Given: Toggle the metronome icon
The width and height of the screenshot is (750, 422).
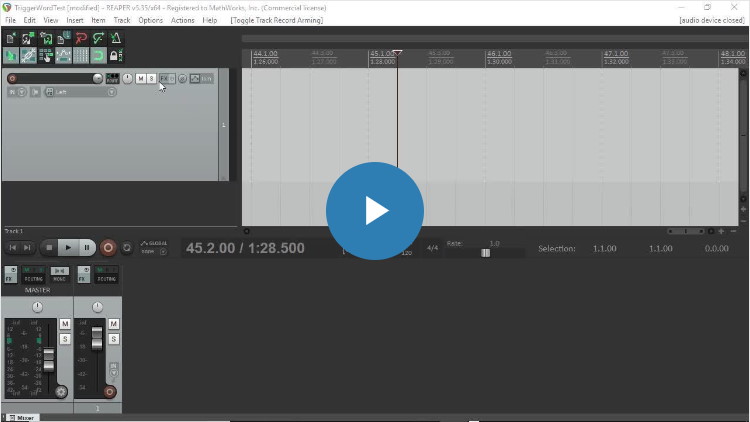Looking at the screenshot, I should tap(116, 38).
